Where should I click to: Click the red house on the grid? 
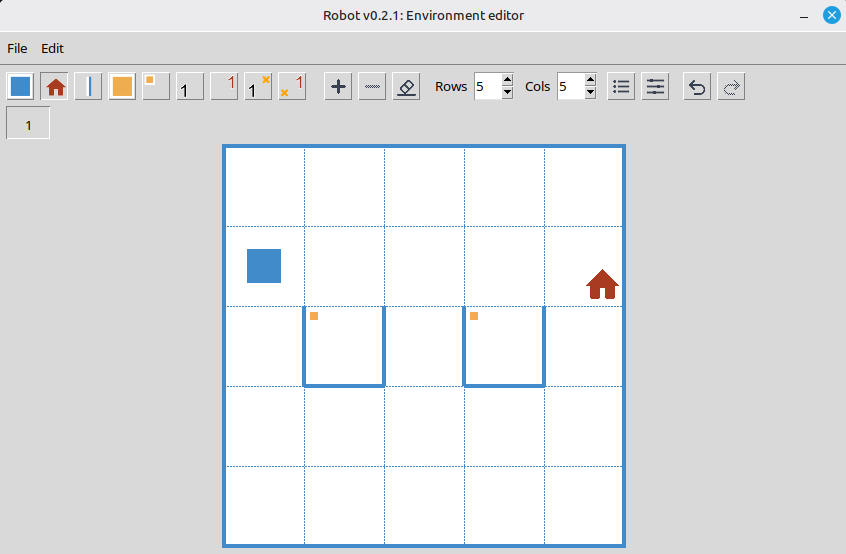(x=602, y=284)
